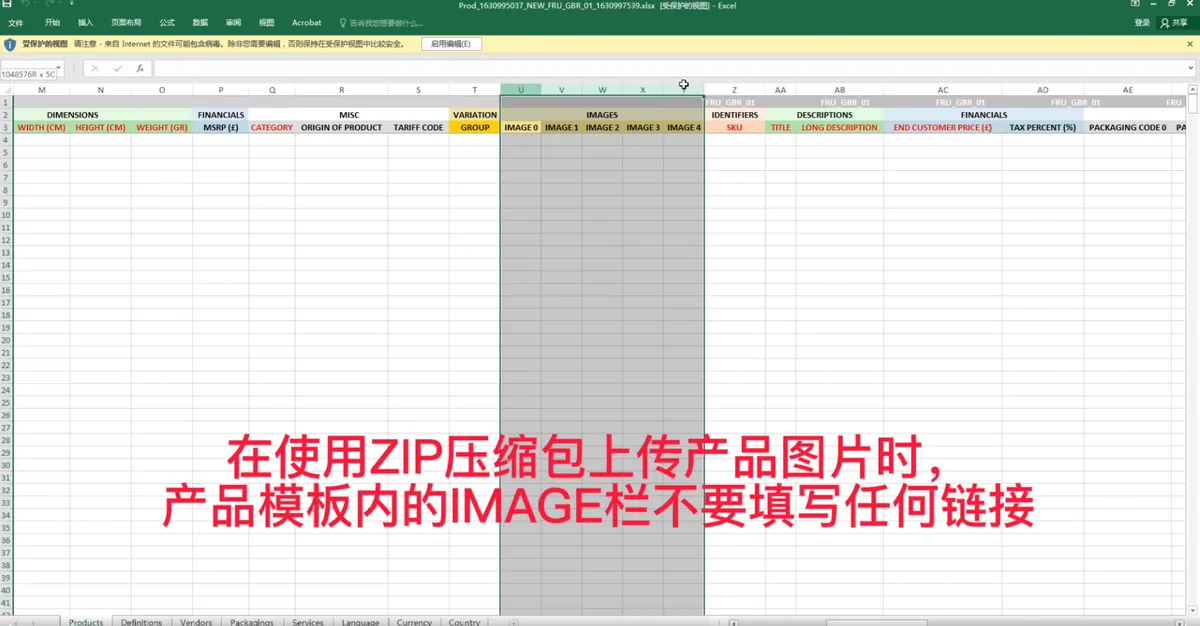Click the formula bar confirm checkmark icon
Screen dimensions: 1200x626
click(118, 69)
